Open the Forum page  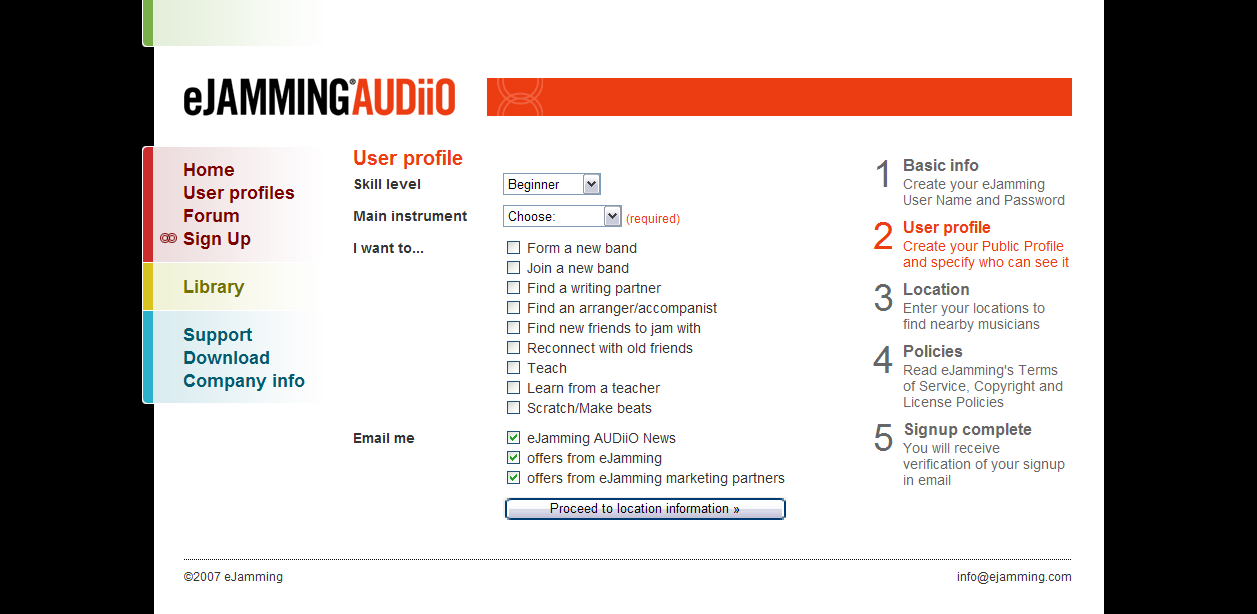pos(211,216)
